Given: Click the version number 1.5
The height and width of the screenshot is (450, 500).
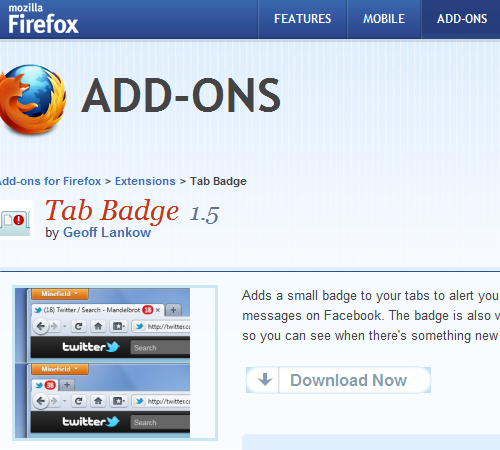Looking at the screenshot, I should (204, 214).
